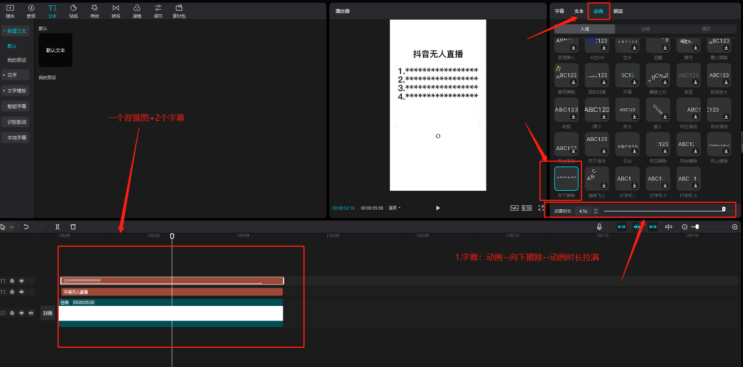744x367 pixels.
Task: Click the 默认文本 default text thumbnail
Action: 56,50
